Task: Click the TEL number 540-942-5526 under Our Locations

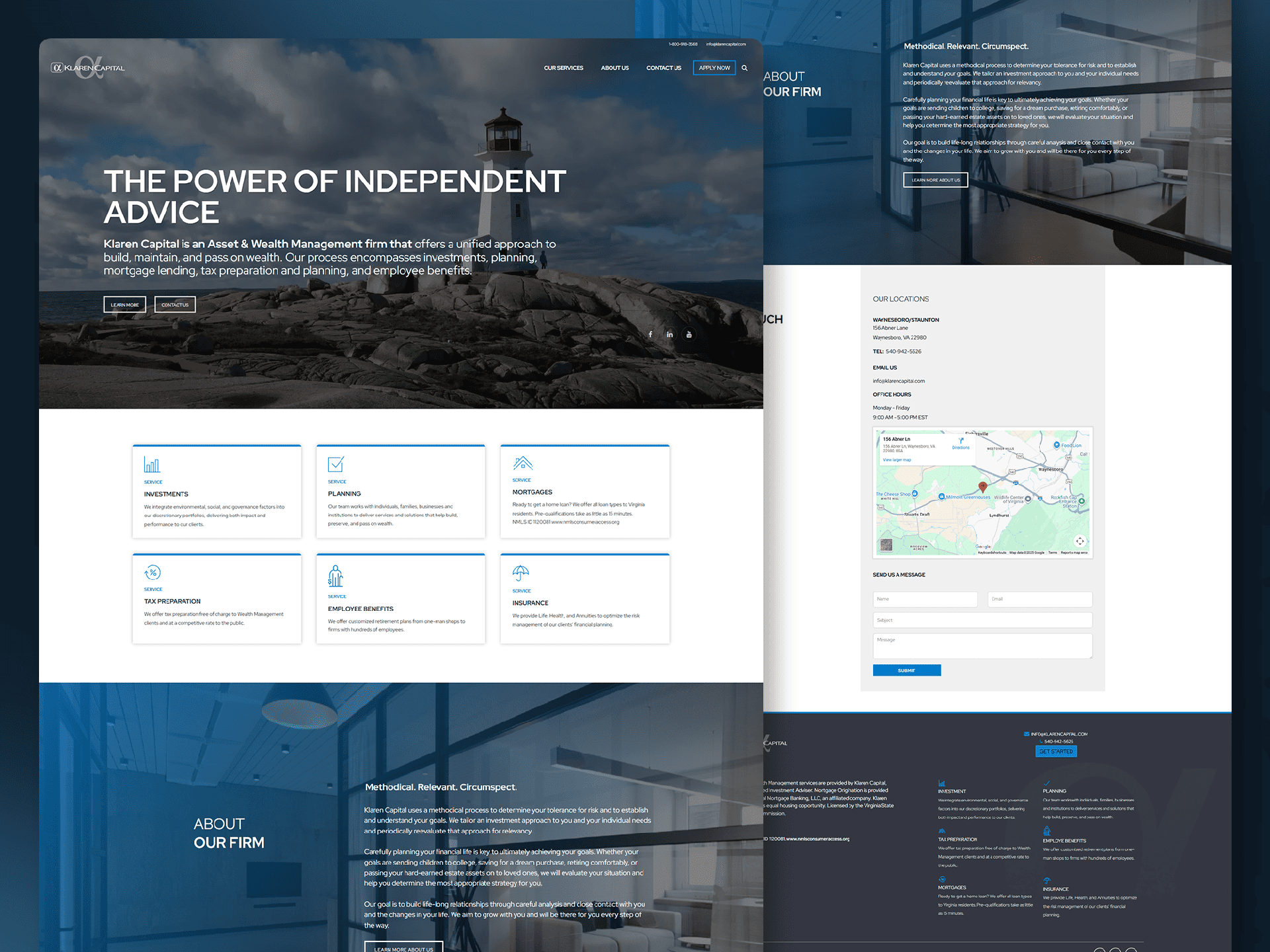Action: pos(904,352)
